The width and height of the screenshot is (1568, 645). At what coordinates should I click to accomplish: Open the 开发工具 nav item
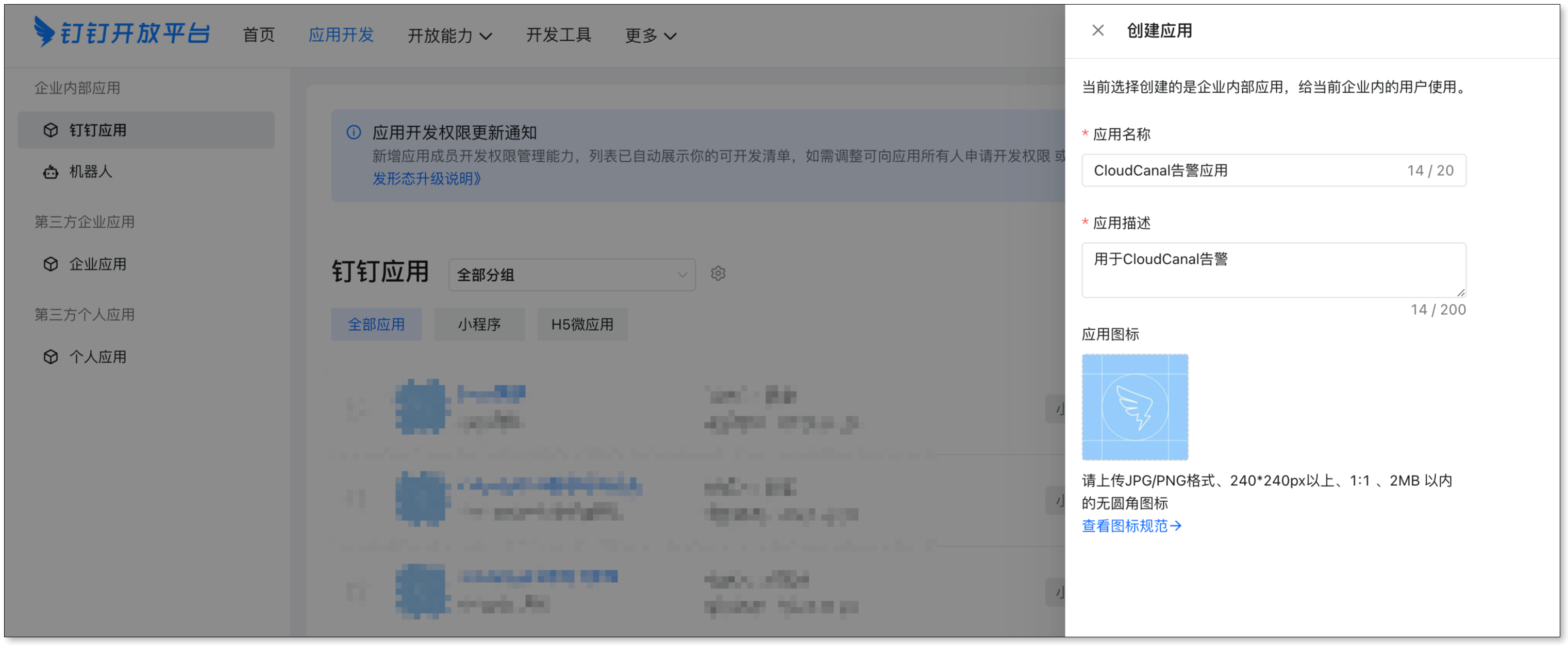(558, 36)
